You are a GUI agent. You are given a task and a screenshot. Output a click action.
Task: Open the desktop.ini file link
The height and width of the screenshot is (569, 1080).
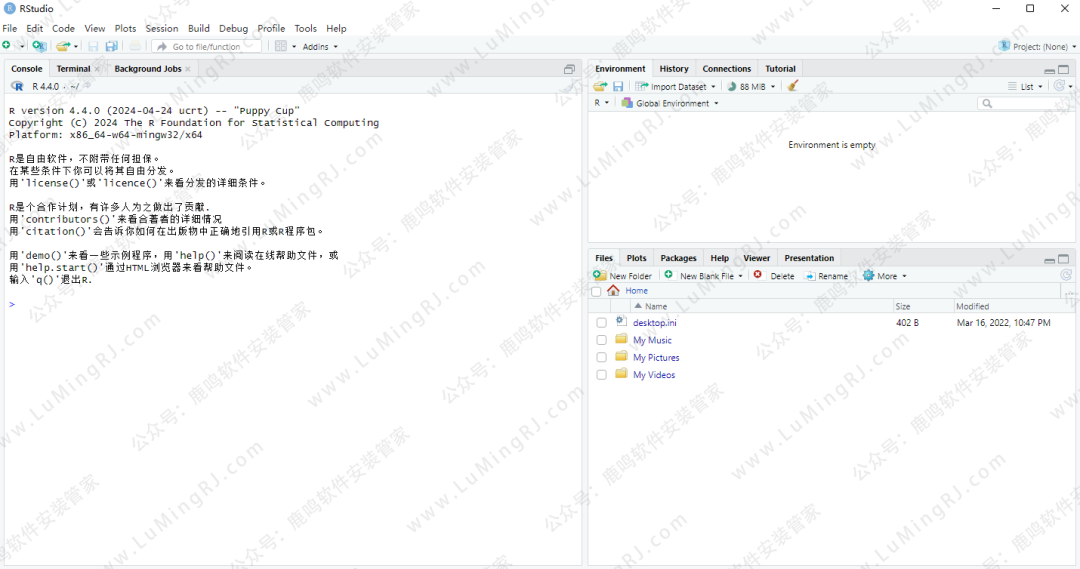[654, 322]
